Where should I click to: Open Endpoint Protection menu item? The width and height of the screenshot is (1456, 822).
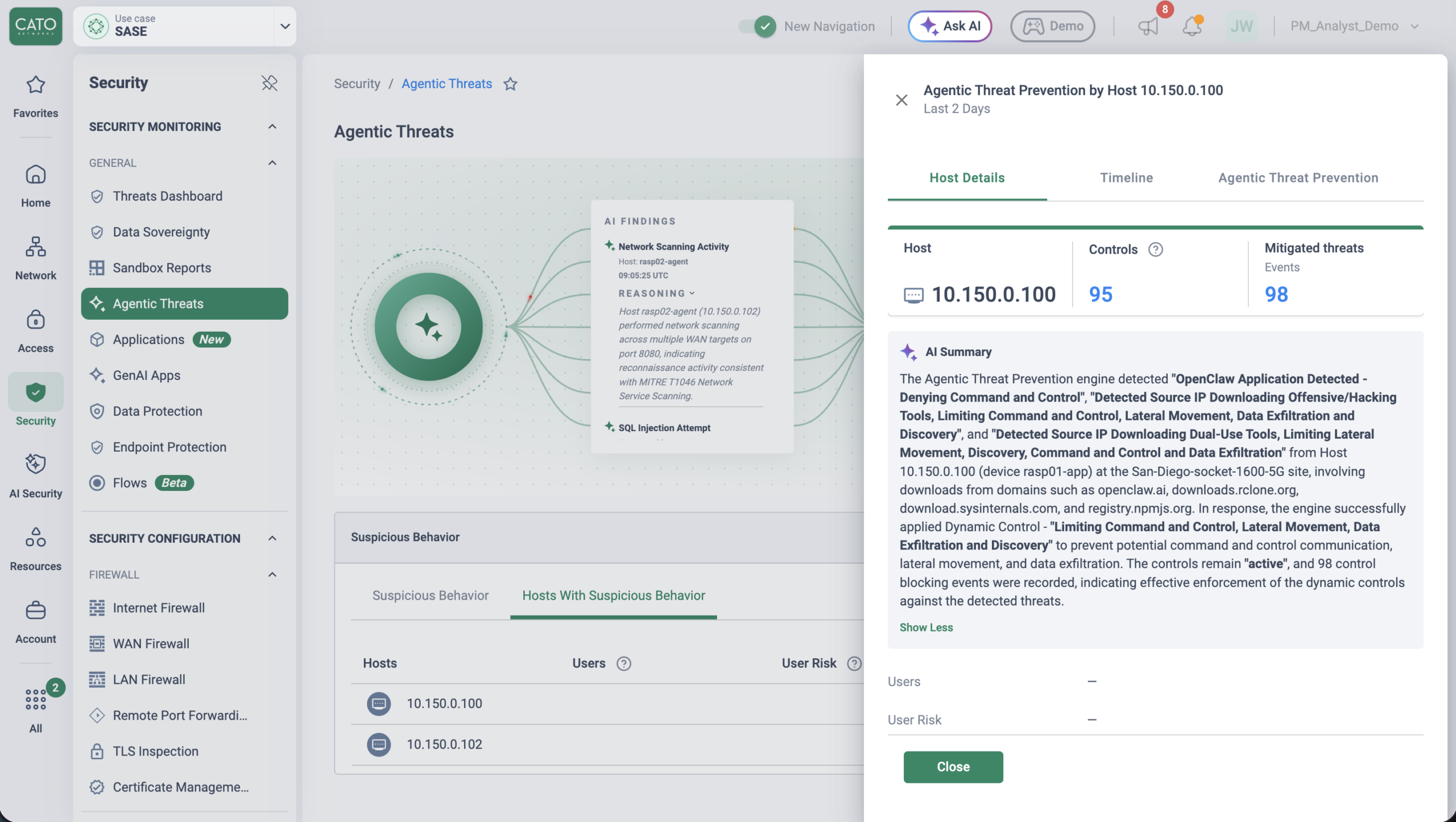click(184, 447)
